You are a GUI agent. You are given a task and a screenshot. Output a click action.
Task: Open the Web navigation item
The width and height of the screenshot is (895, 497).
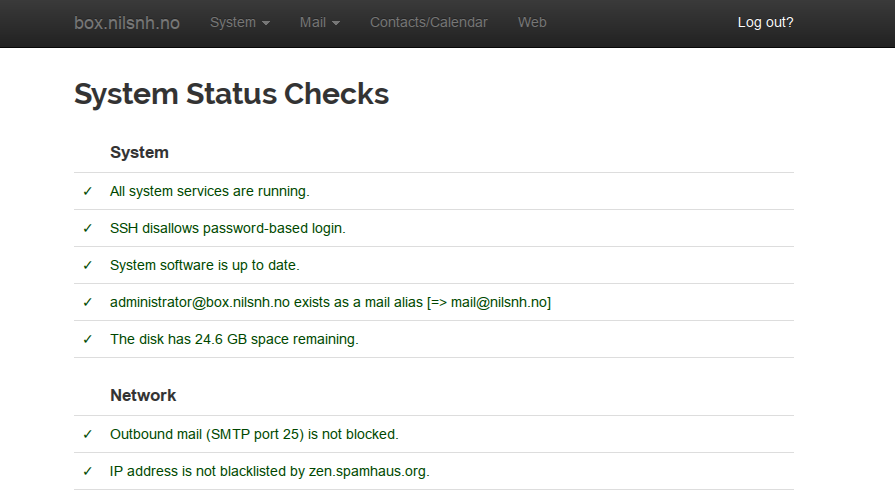click(x=532, y=22)
